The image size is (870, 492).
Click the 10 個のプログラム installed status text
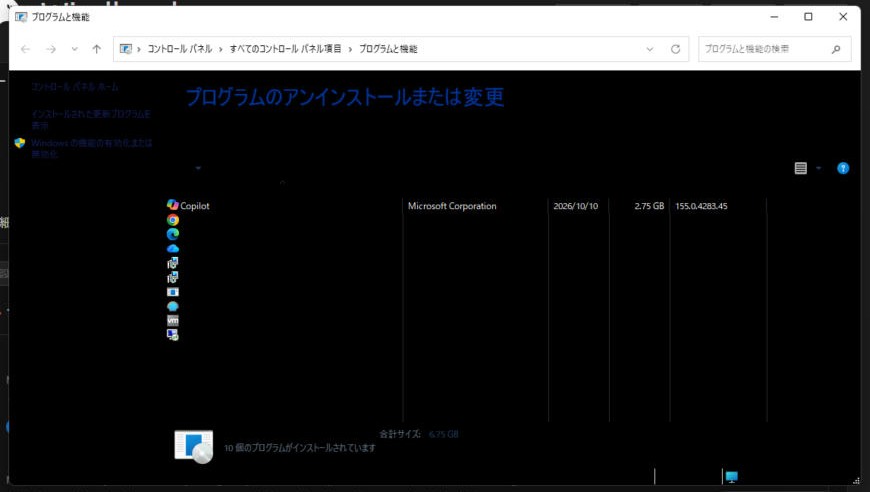[300, 448]
